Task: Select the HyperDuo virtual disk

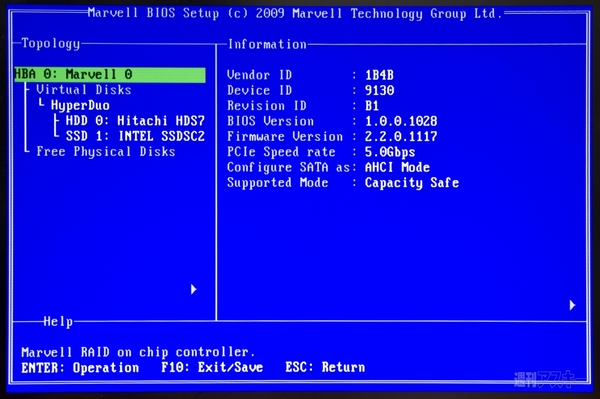Action: pos(80,106)
